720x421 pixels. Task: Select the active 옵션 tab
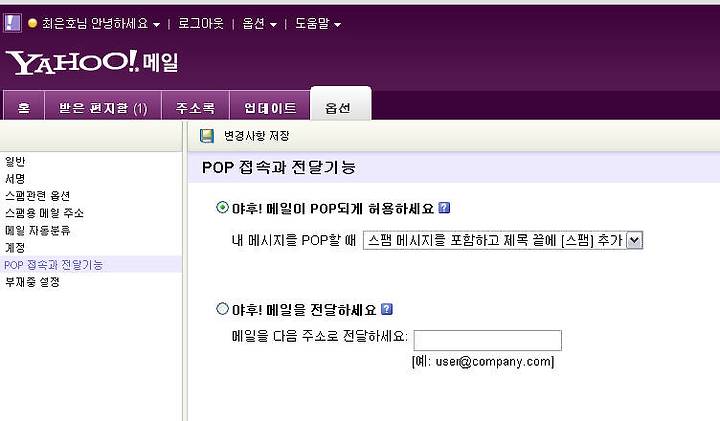click(x=341, y=104)
